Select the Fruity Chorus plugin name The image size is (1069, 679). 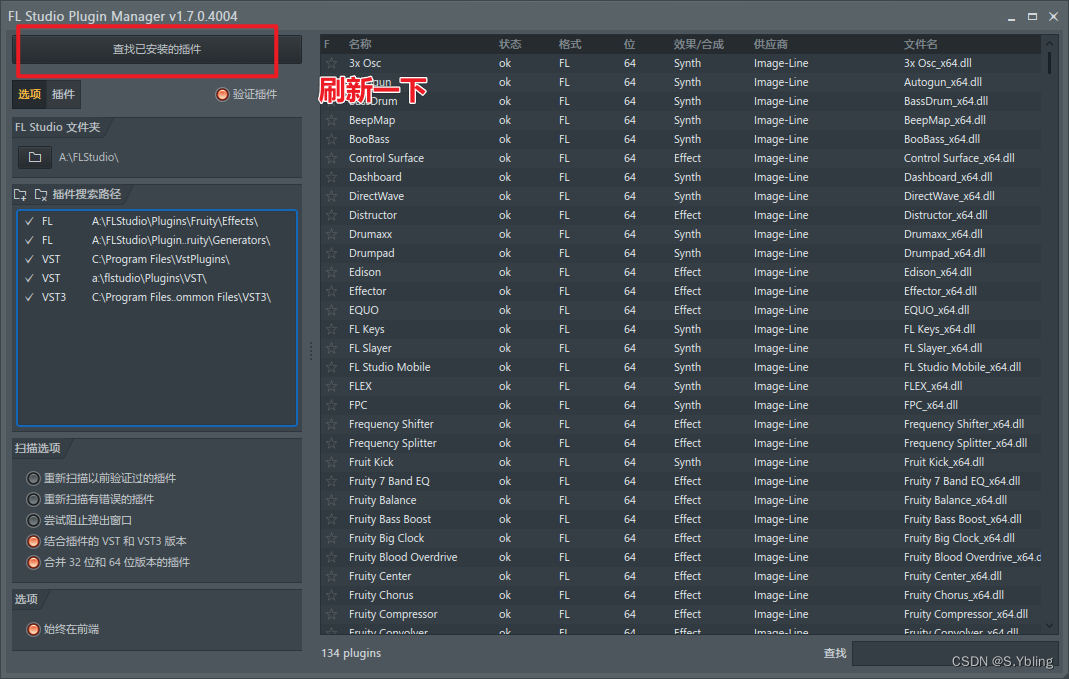[381, 595]
